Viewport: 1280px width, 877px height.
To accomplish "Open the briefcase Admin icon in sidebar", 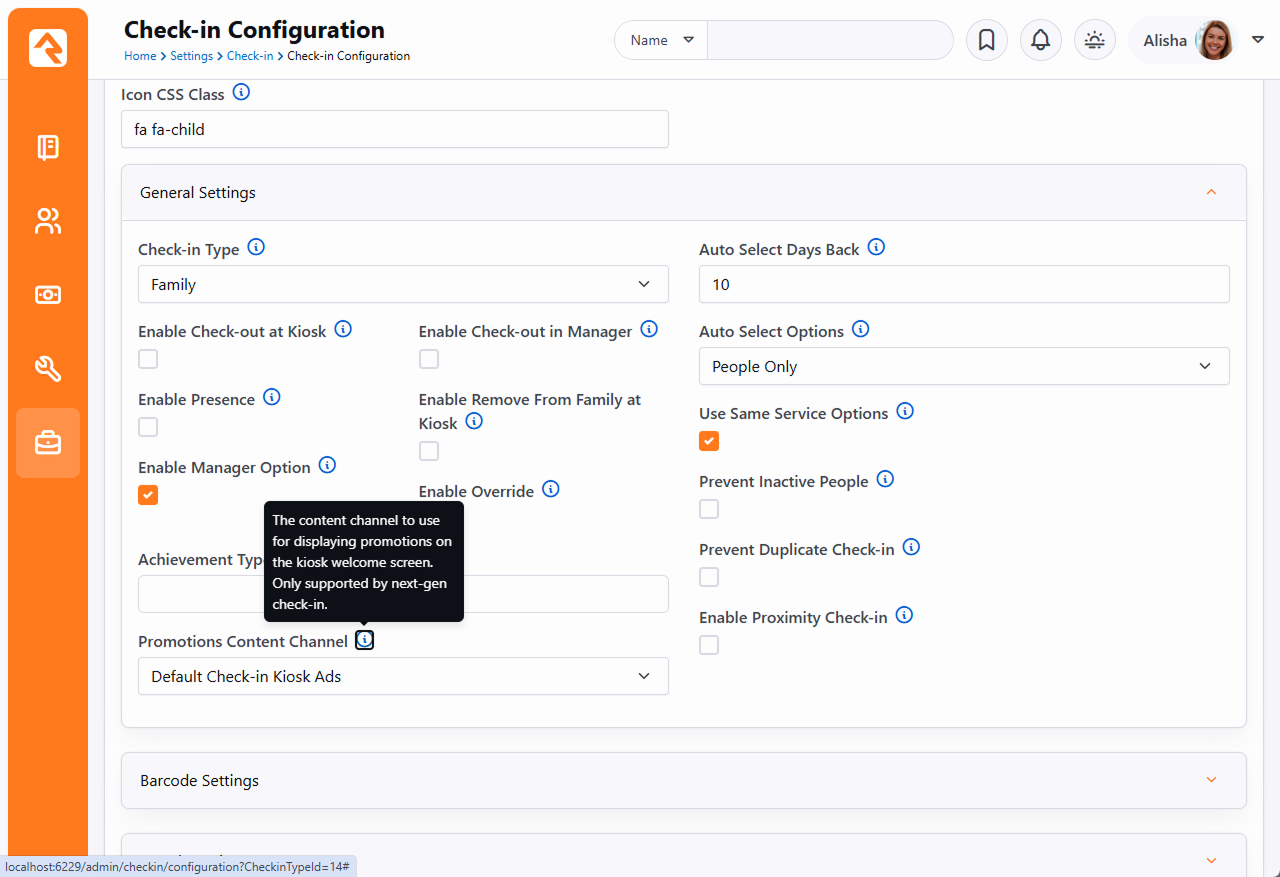I will (48, 443).
